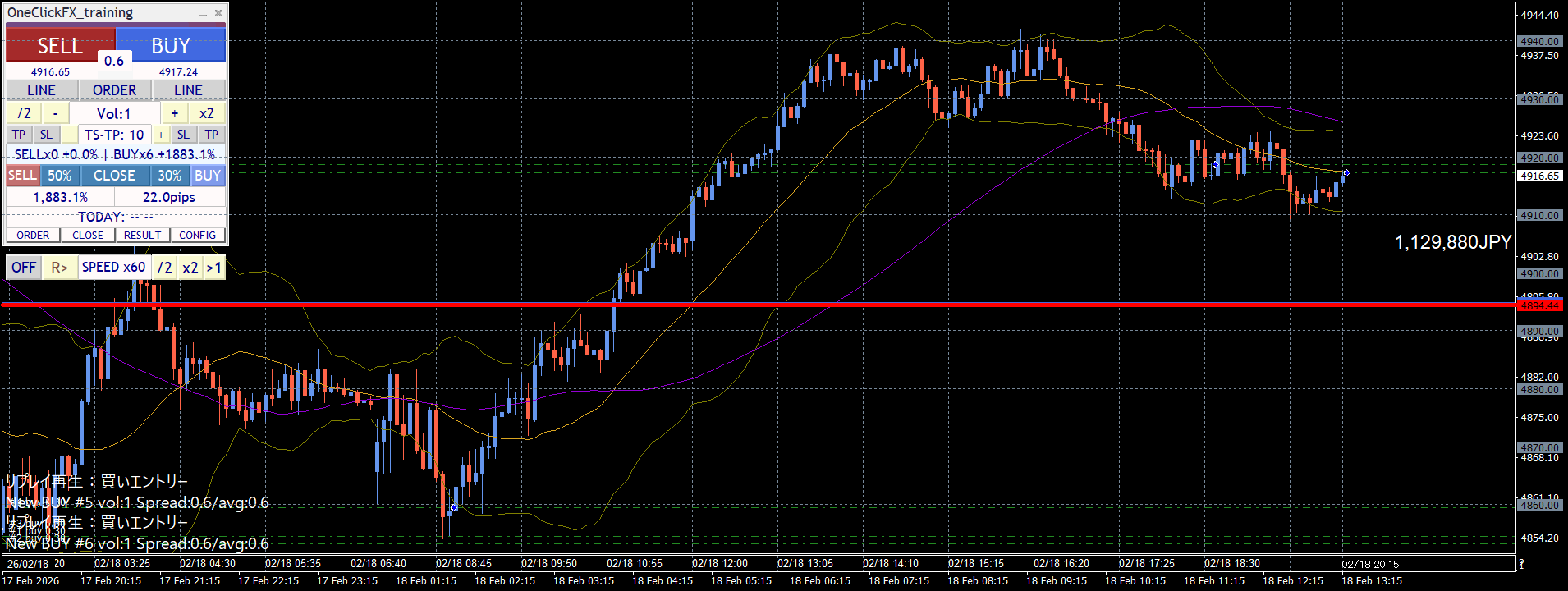Decrease TS-TP value with minus button
Screen dimensions: 1568x591
(70, 135)
